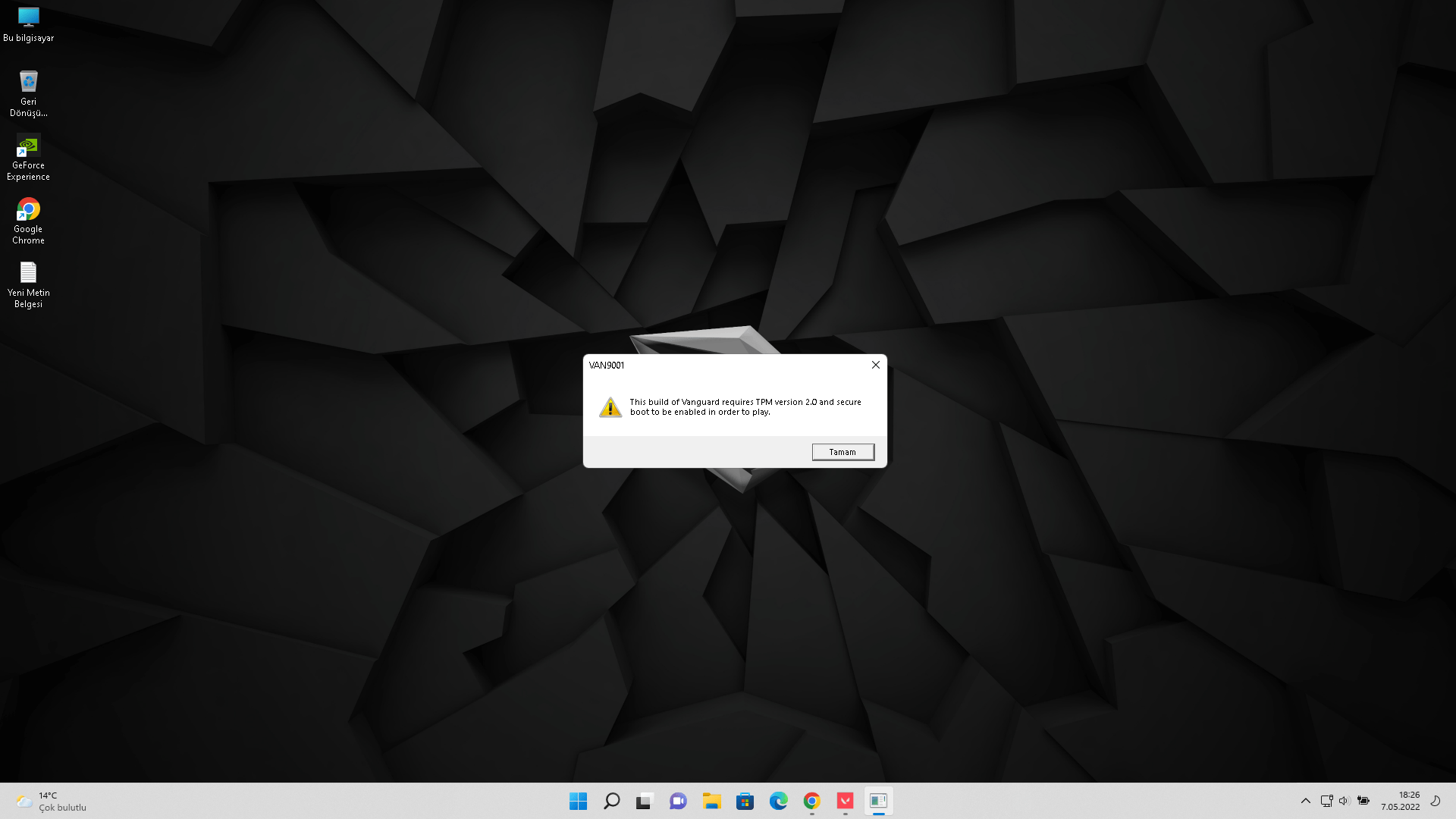Select the GeForce Experience desktop shortcut
The image size is (1456, 819).
(x=28, y=158)
